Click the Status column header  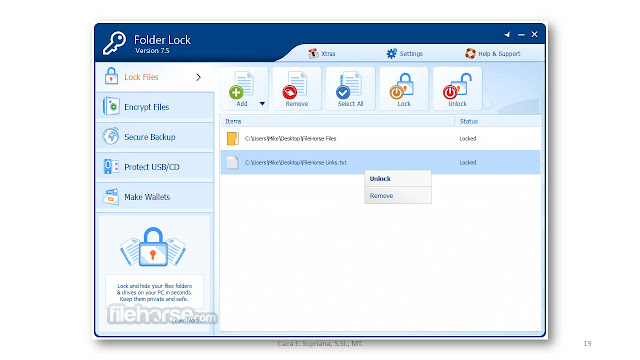point(498,121)
